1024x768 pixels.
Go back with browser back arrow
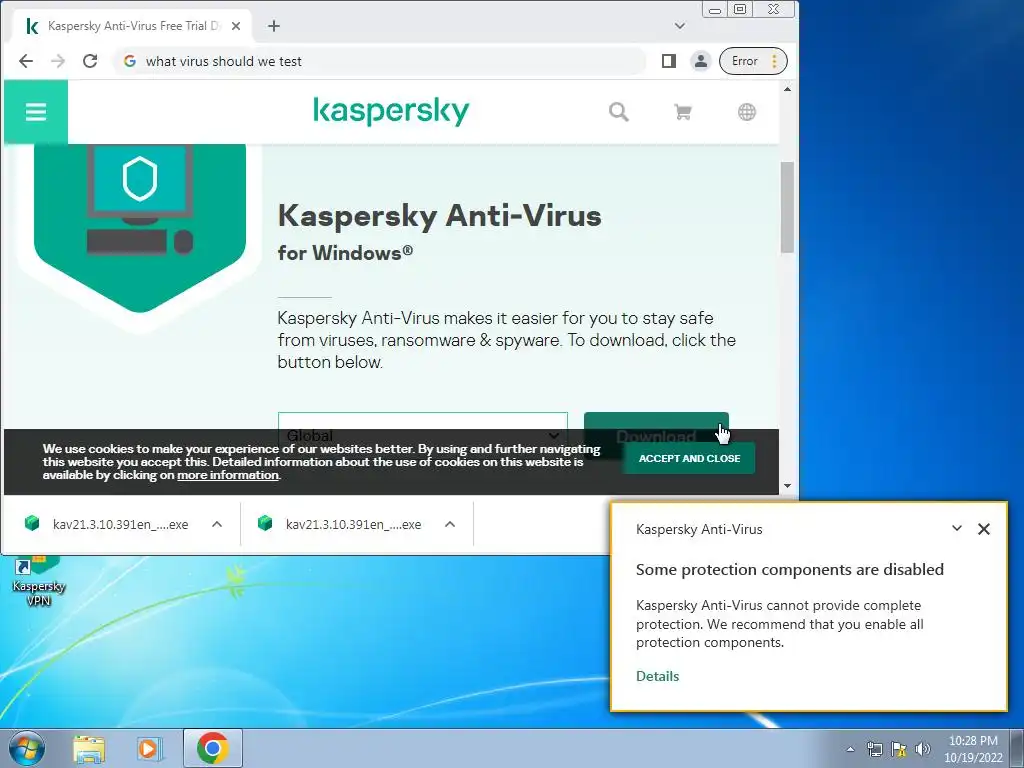pos(26,61)
